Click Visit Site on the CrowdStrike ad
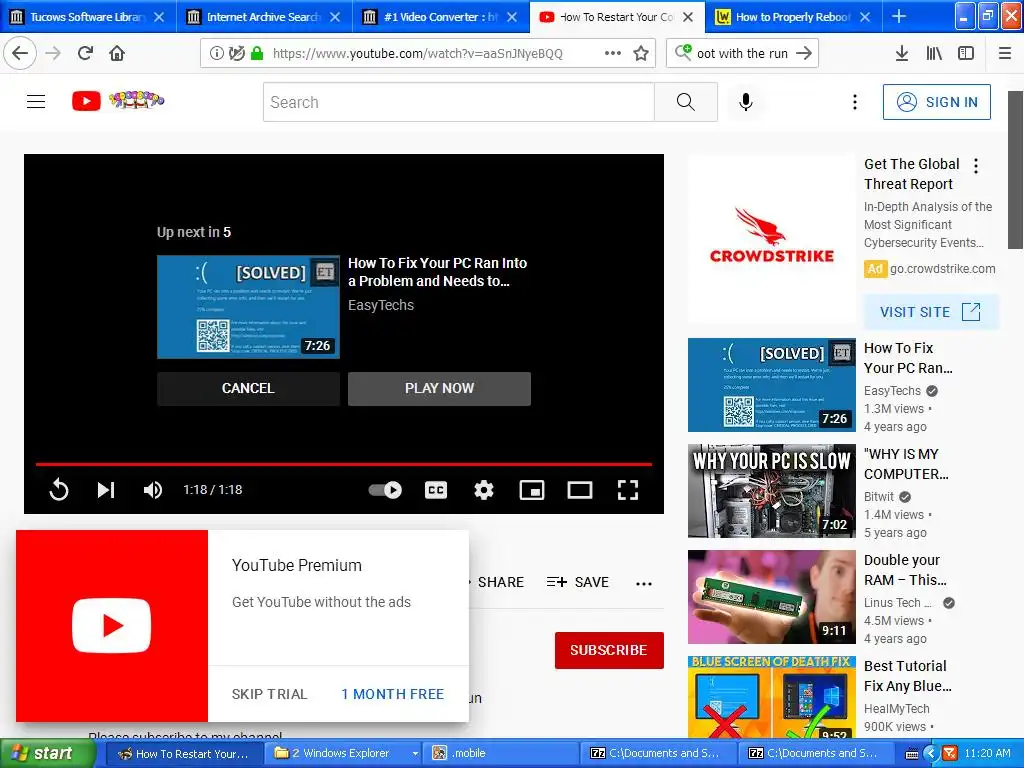The height and width of the screenshot is (768, 1024). 931,312
